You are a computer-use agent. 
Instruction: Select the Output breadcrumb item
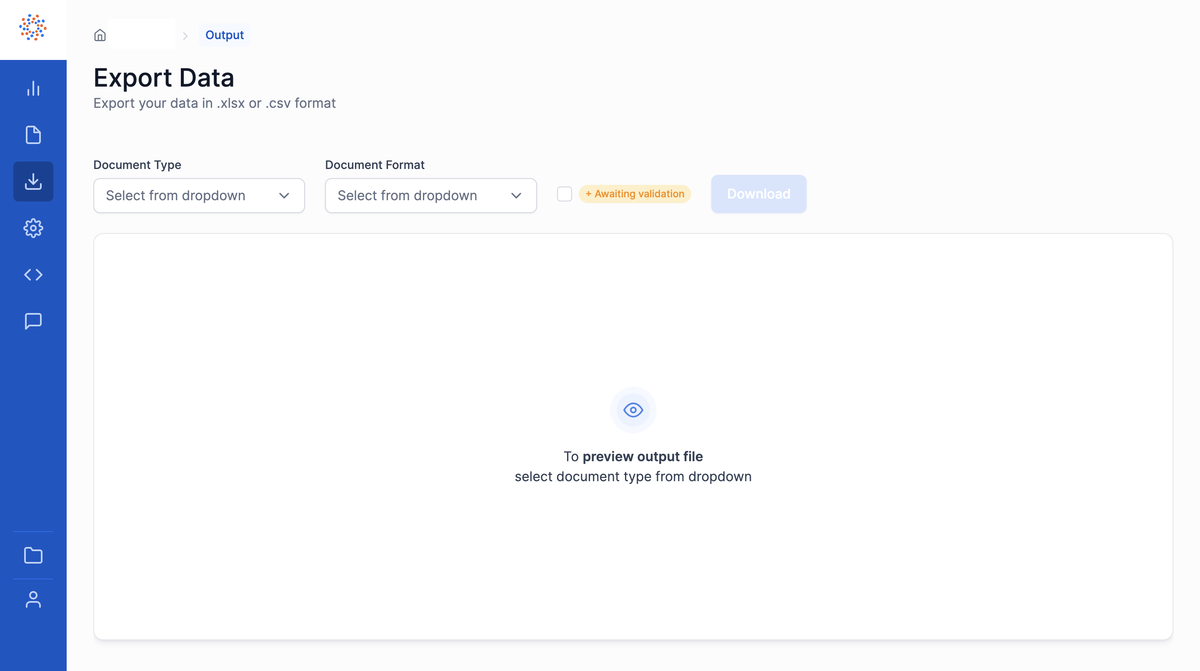click(x=224, y=35)
